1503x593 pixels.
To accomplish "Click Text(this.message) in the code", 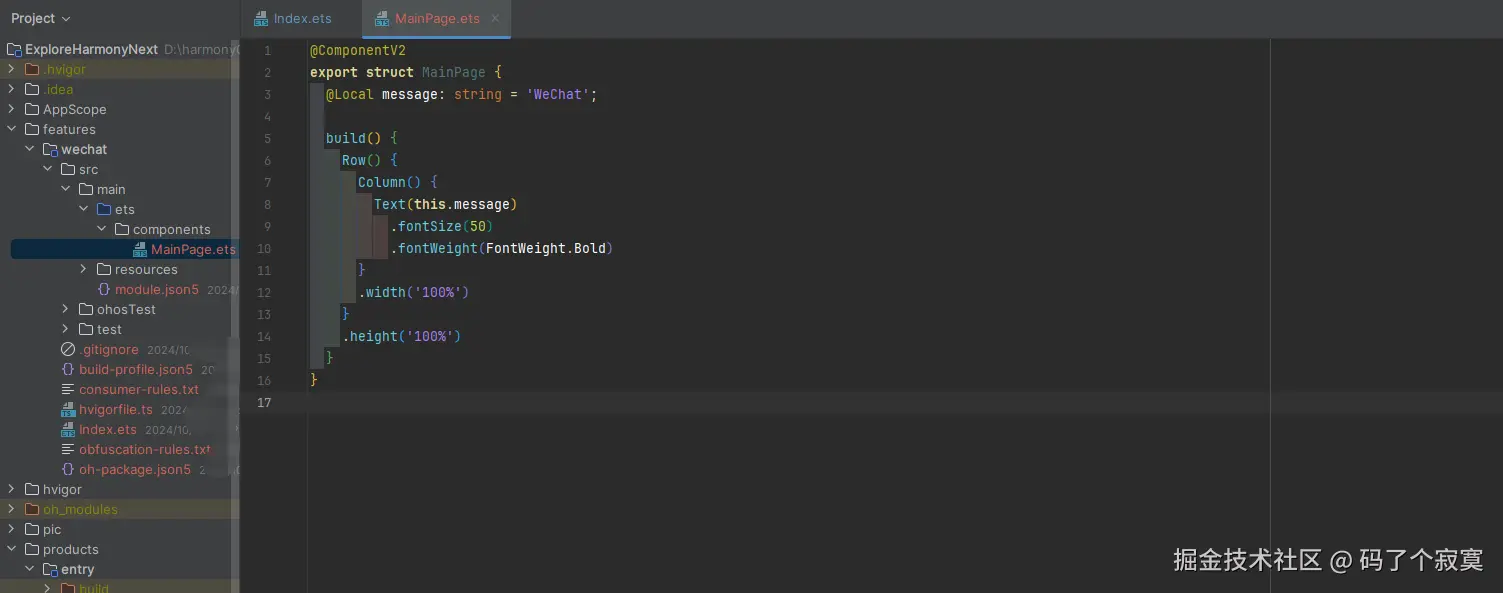I will click(446, 204).
